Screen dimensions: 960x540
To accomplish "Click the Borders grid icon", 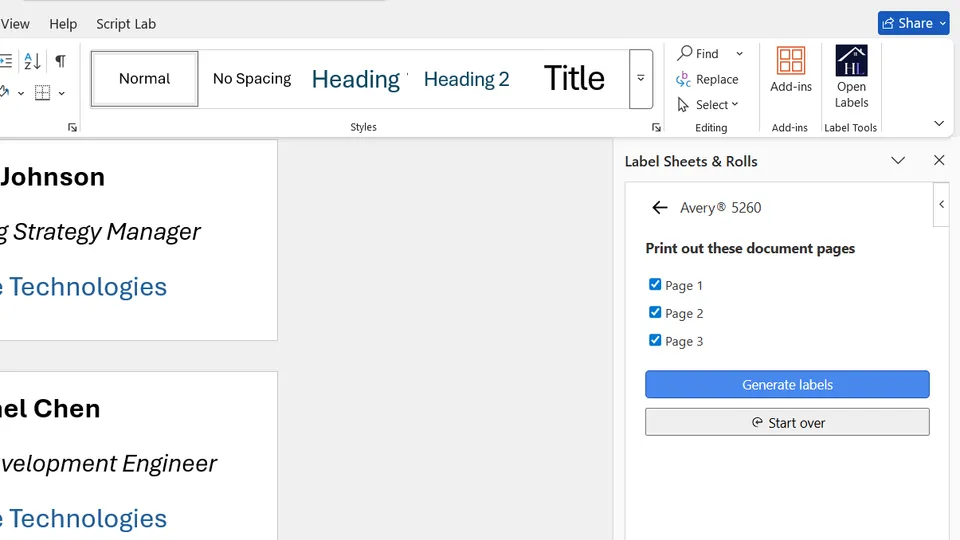I will point(42,92).
